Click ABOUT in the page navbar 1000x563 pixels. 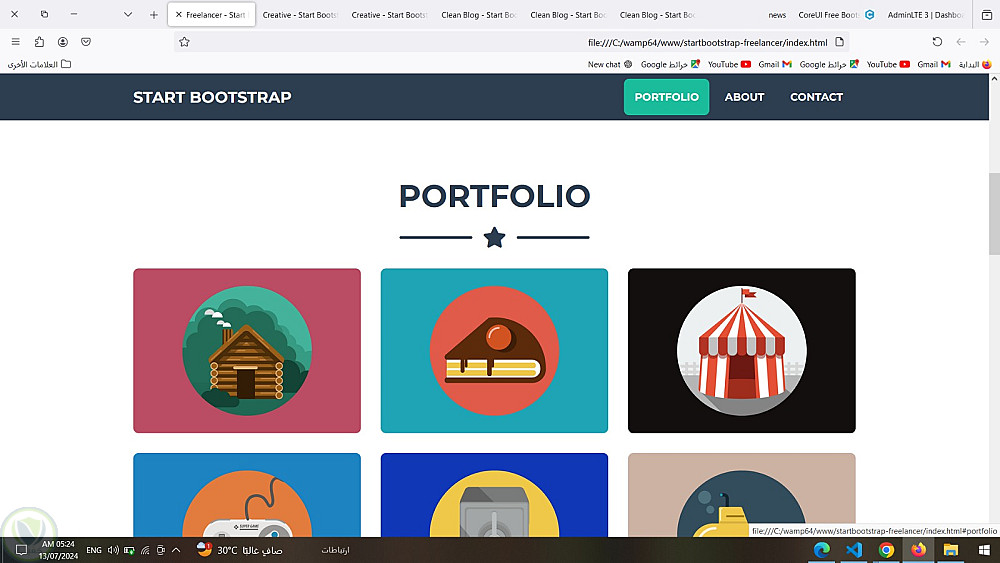tap(744, 97)
